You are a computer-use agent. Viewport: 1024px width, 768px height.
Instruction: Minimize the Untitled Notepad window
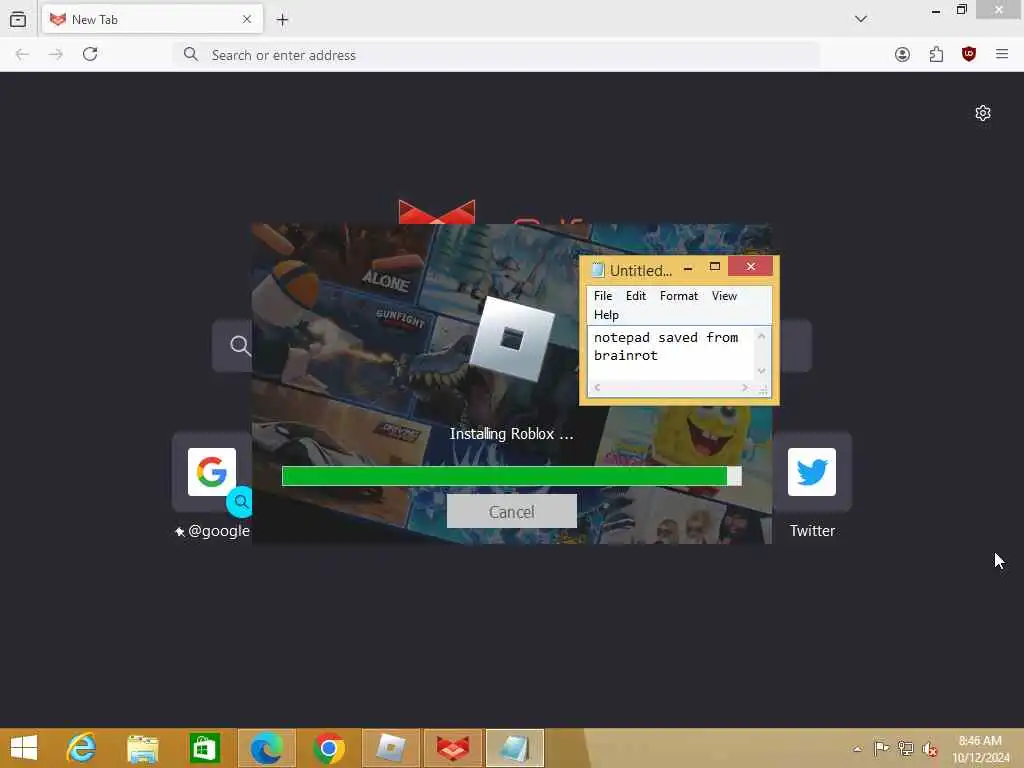click(688, 267)
